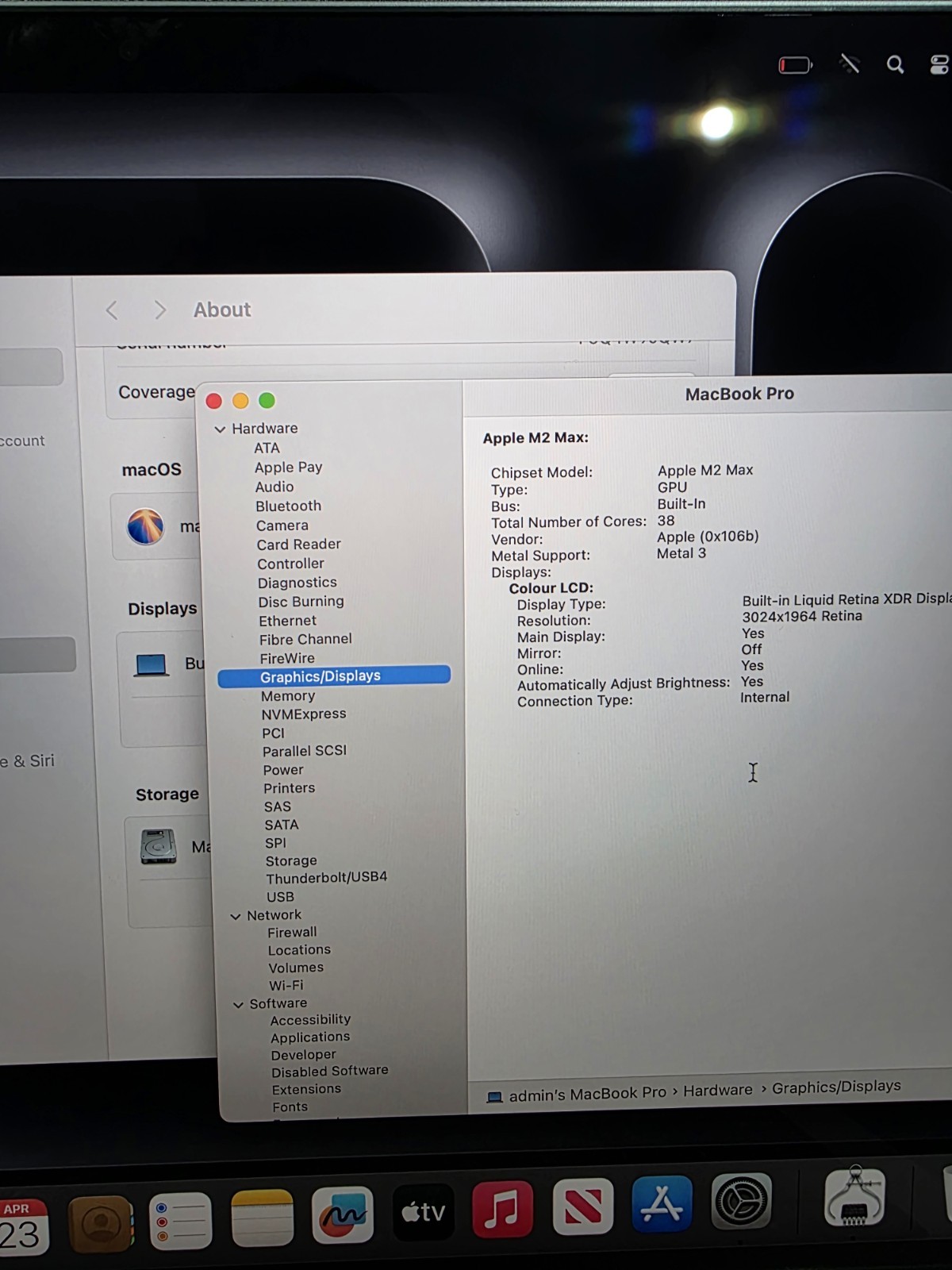Select Extensions under Software
The height and width of the screenshot is (1270, 952).
pyautogui.click(x=306, y=1090)
